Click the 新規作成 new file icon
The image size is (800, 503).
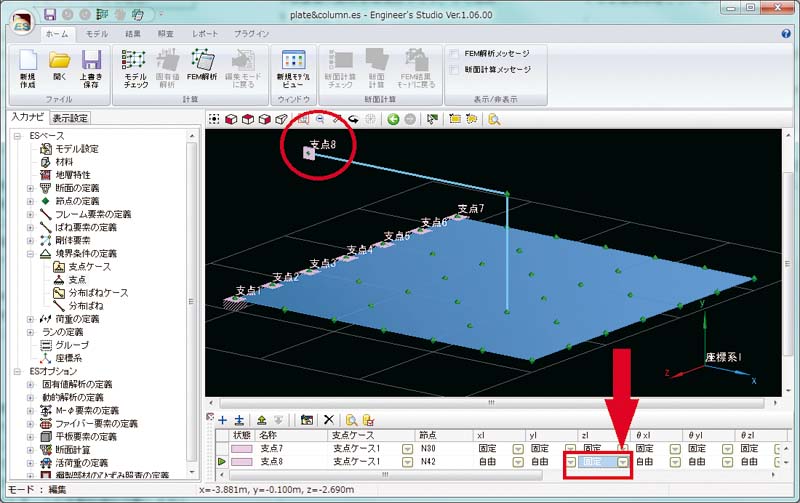click(x=28, y=69)
